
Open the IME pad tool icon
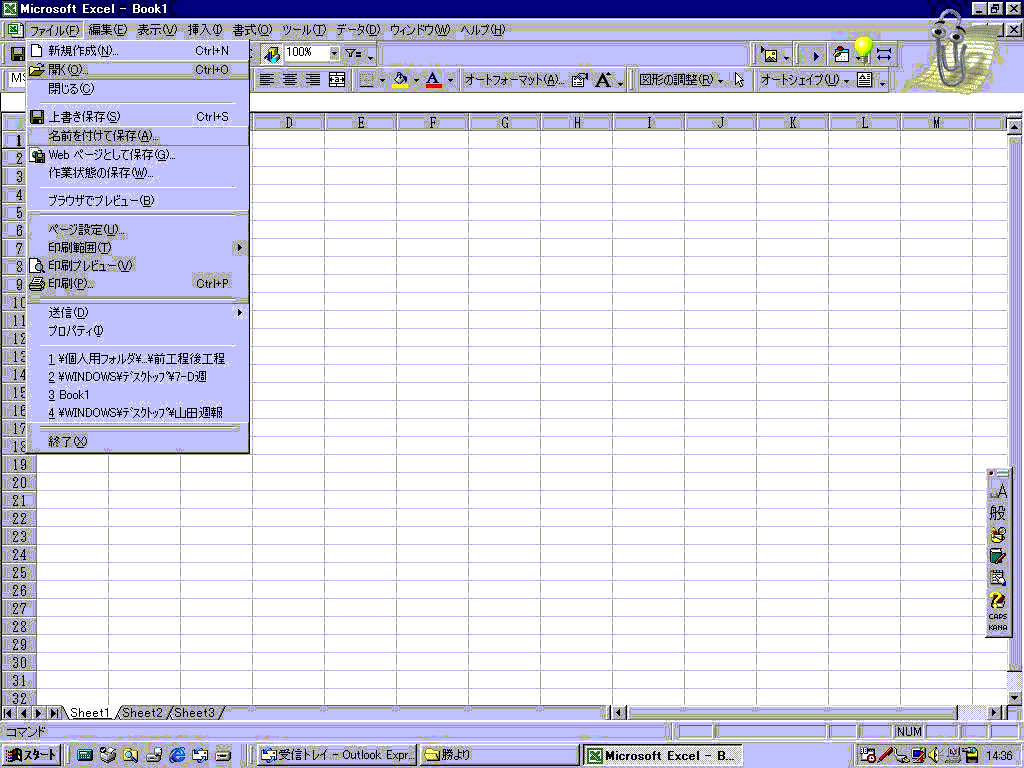(x=998, y=535)
